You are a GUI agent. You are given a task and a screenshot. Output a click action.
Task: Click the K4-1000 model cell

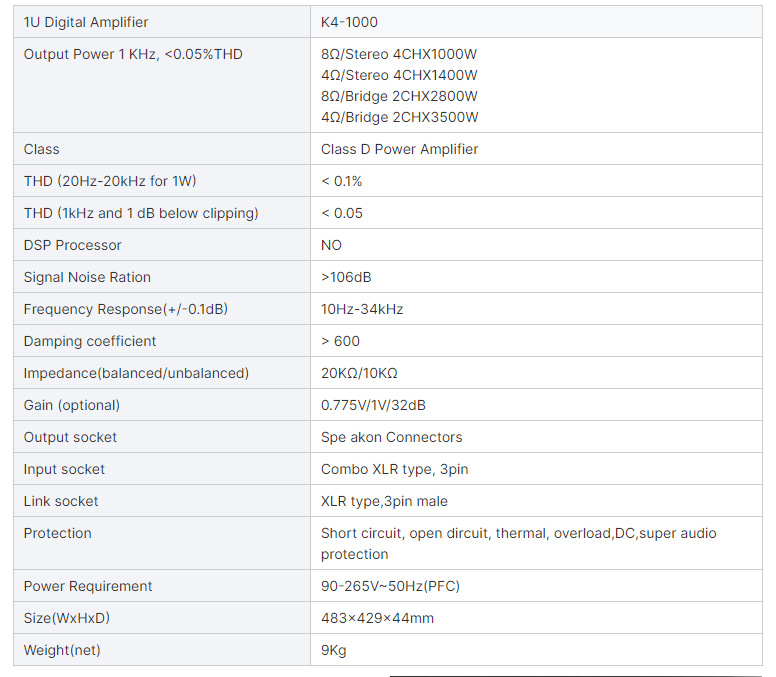click(349, 22)
